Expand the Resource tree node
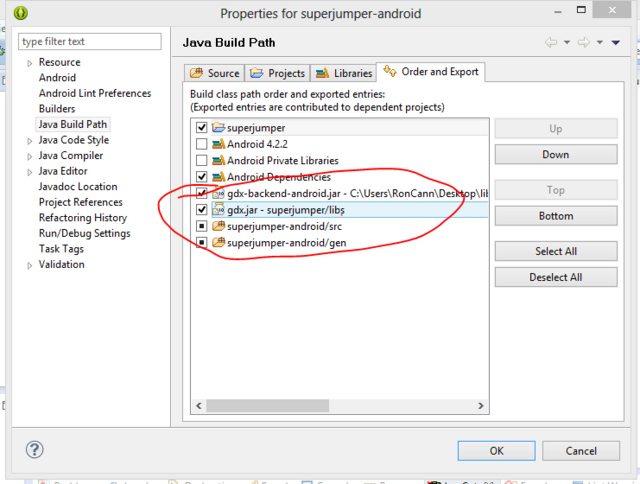Screen dimensions: 640x484 click(29, 63)
